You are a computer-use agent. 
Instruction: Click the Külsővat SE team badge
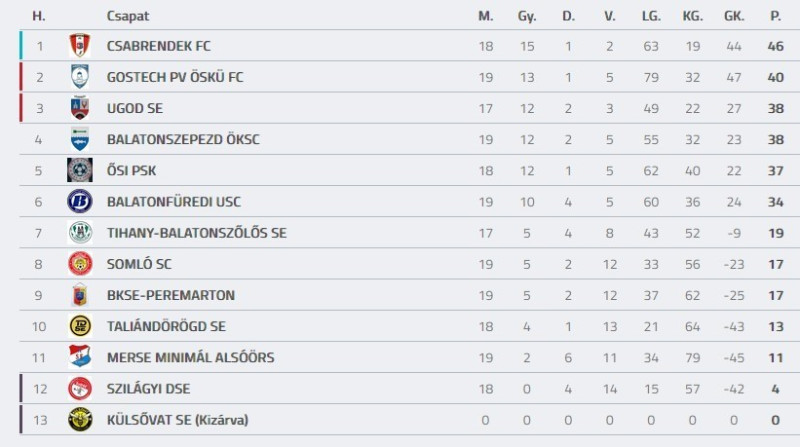(x=80, y=420)
